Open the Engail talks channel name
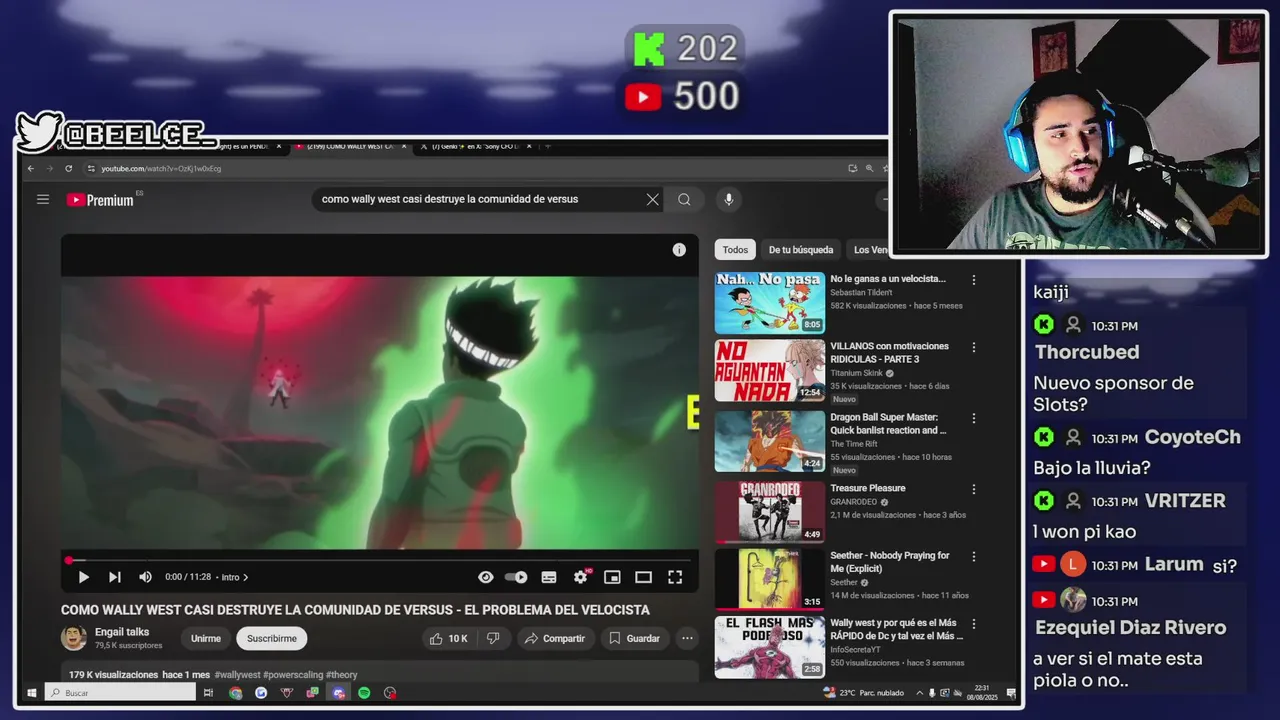 122,632
